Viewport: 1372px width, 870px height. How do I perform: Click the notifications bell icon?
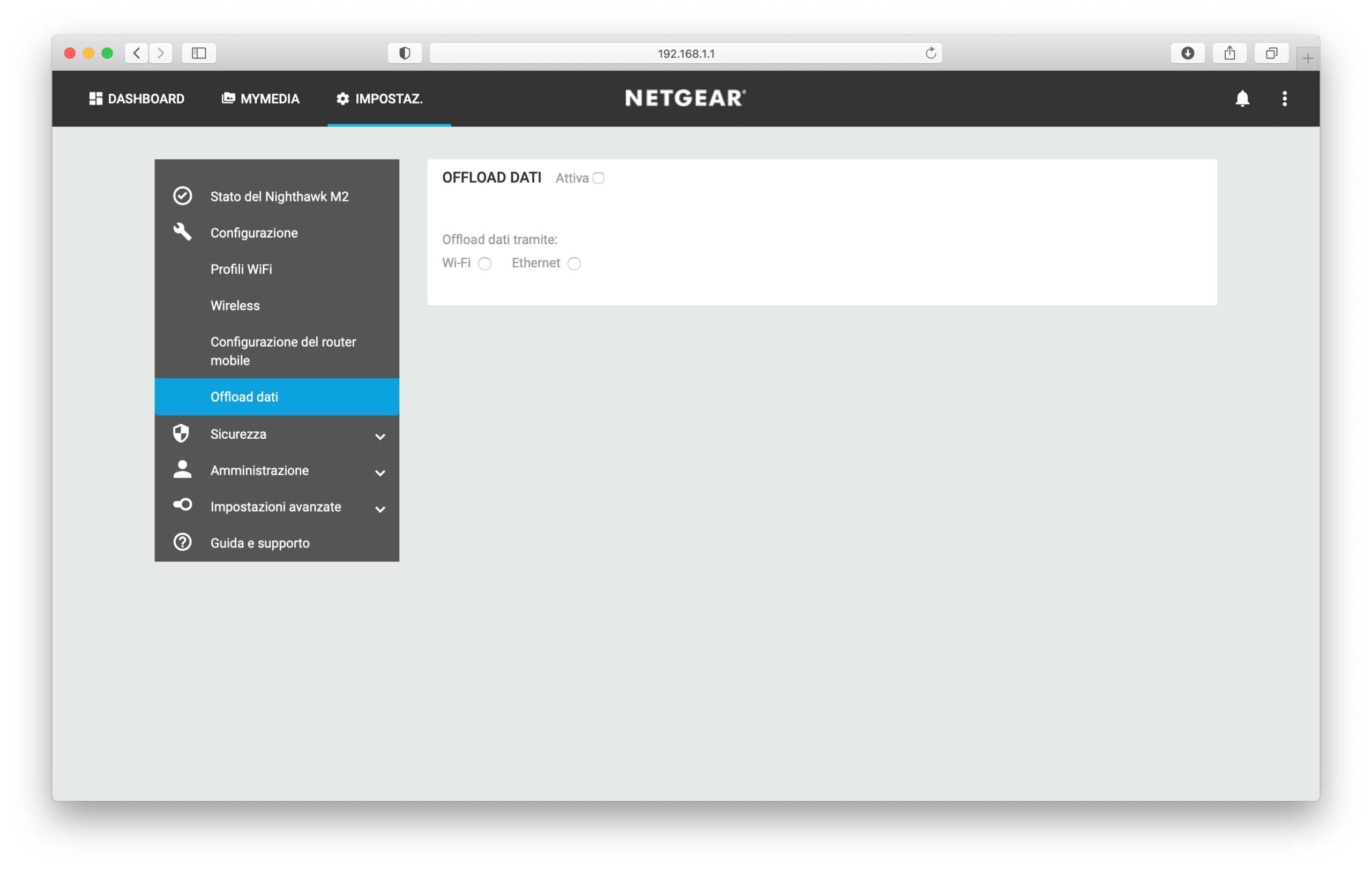1242,99
